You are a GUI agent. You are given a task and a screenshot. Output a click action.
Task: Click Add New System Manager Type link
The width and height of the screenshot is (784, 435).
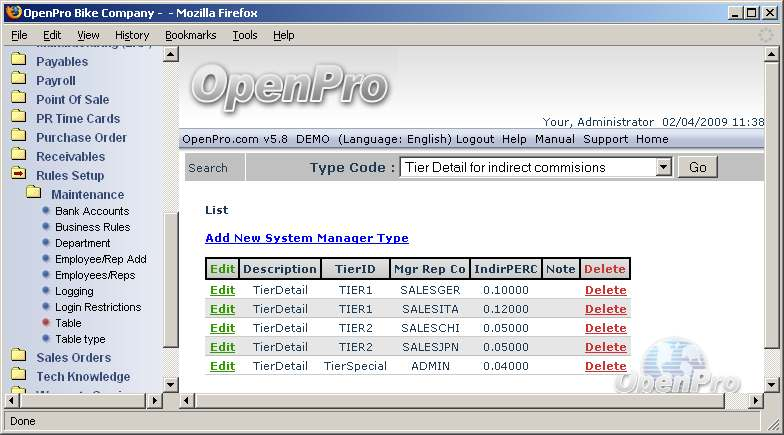[x=306, y=238]
